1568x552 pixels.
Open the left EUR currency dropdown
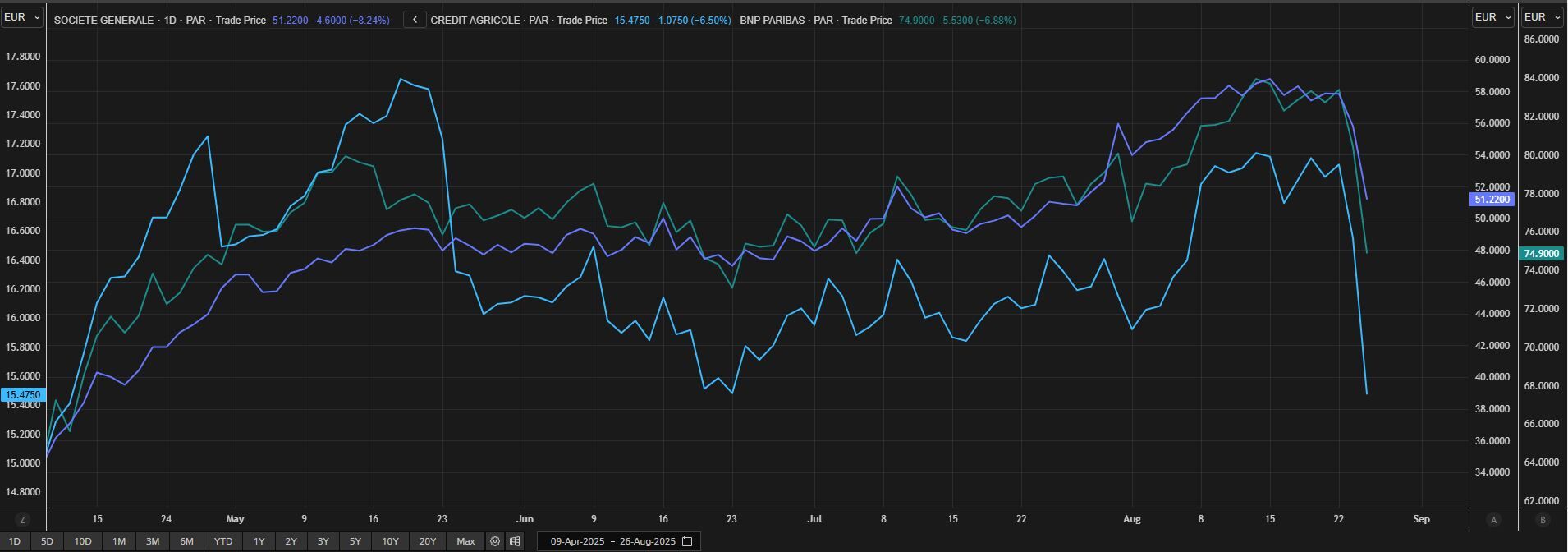(22, 17)
